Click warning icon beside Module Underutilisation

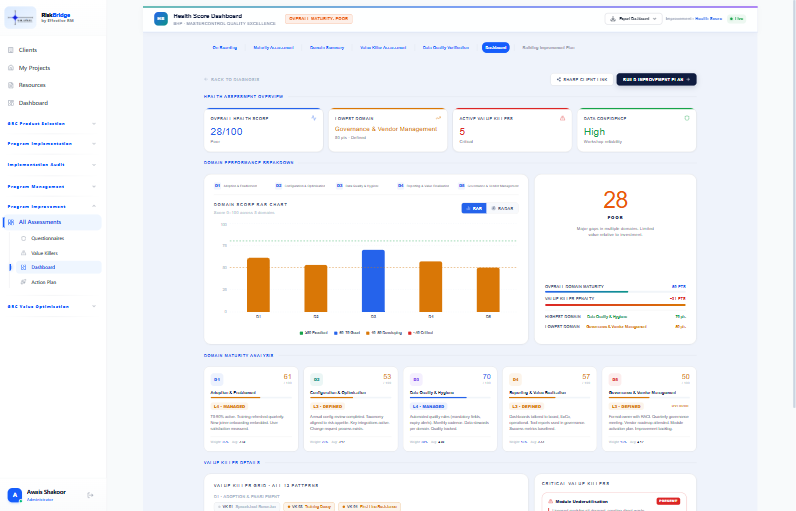[550, 501]
